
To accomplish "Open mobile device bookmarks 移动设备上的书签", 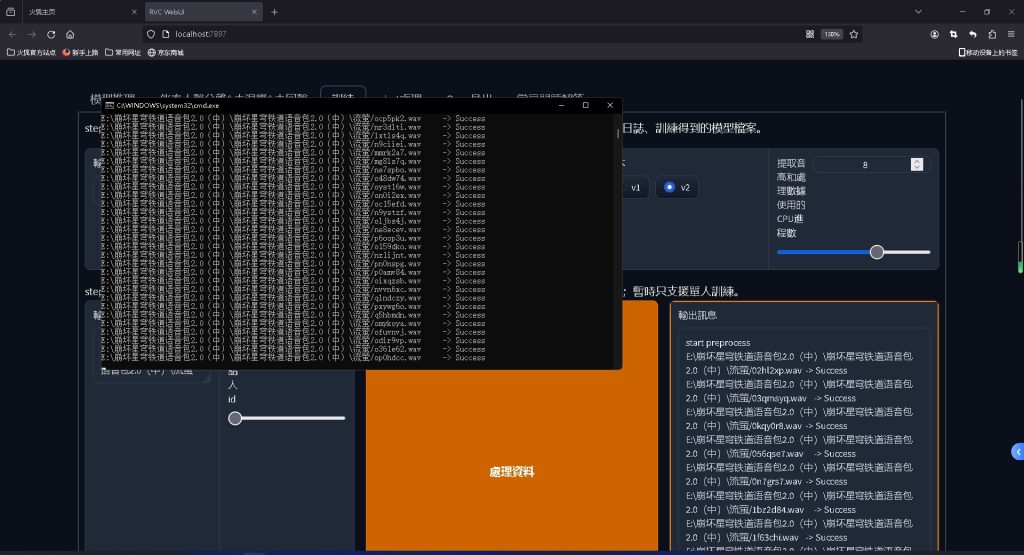I will point(987,52).
